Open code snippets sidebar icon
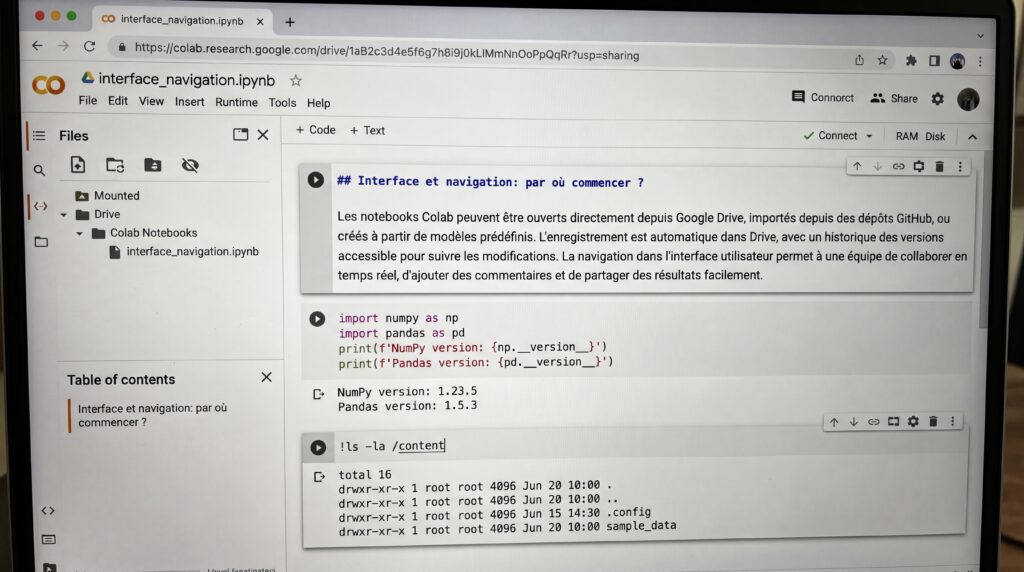 [48, 511]
